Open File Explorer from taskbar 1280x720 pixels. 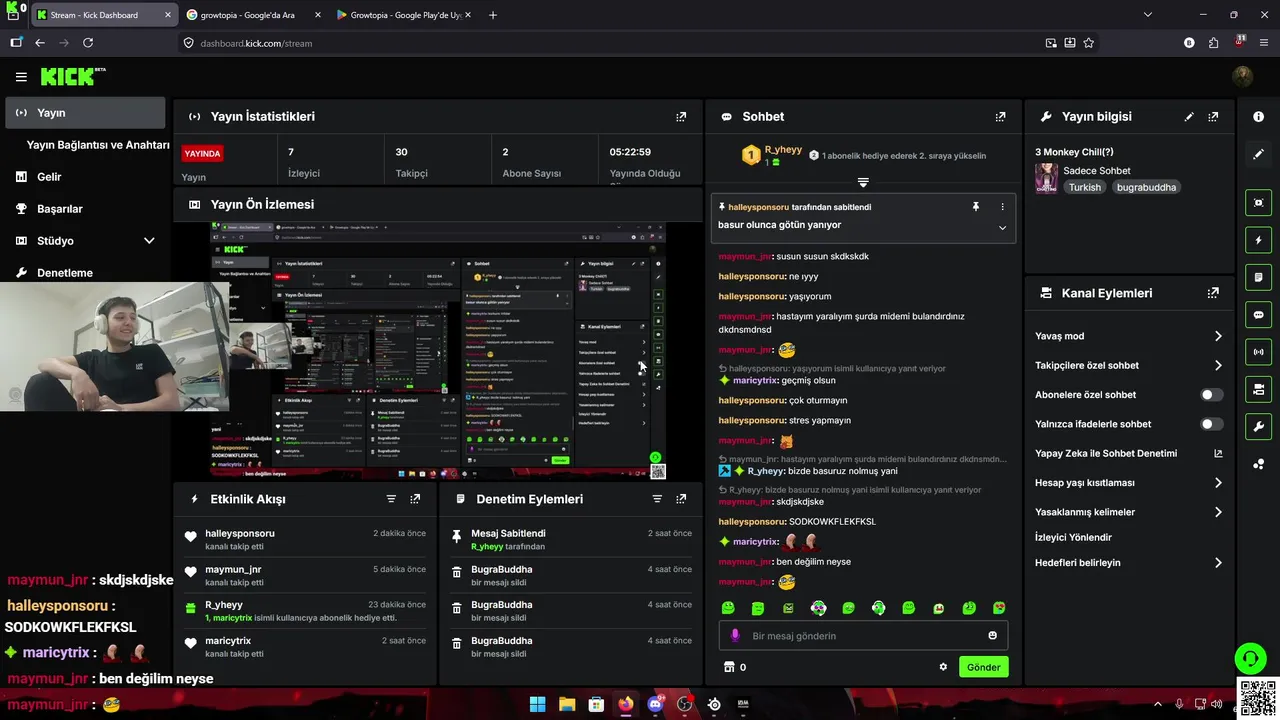tap(567, 704)
